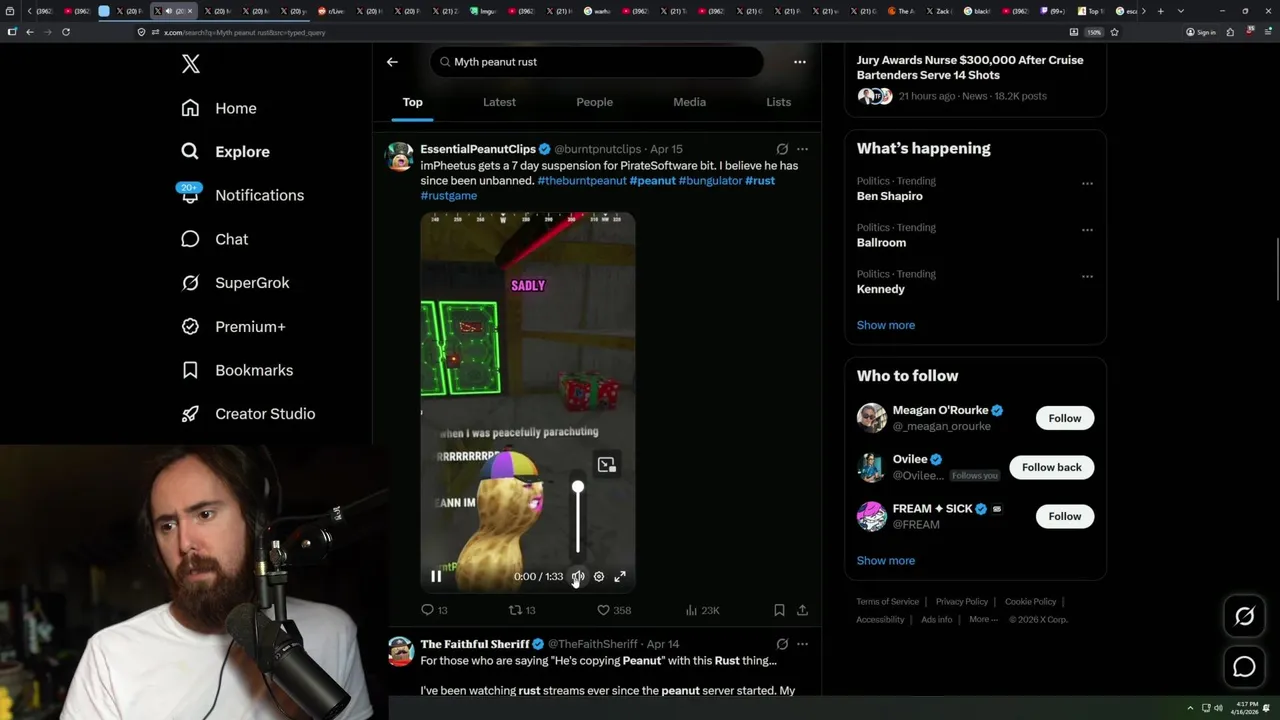This screenshot has width=1280, height=720.
Task: Open Ballroom trending topic
Action: click(x=881, y=243)
